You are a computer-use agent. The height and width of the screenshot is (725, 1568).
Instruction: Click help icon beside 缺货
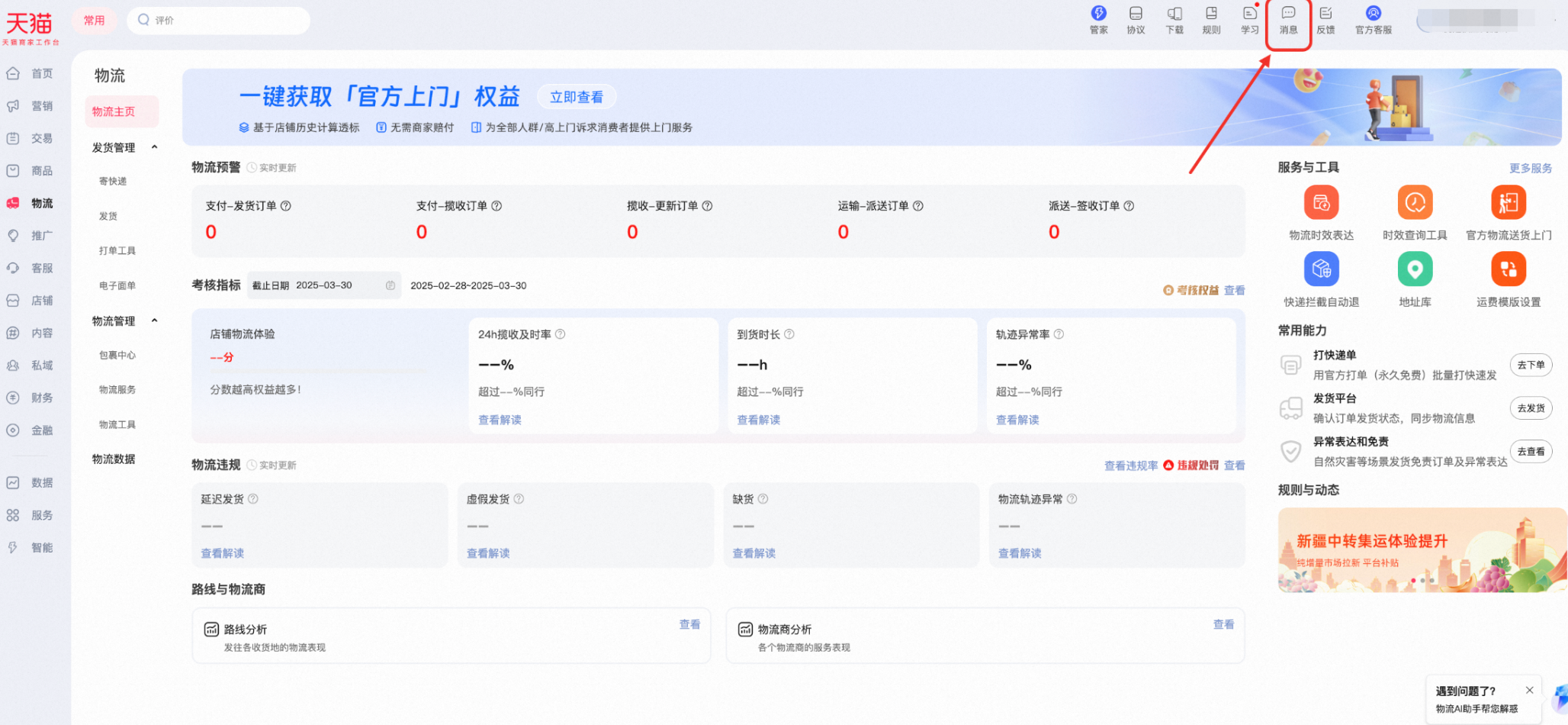click(763, 499)
